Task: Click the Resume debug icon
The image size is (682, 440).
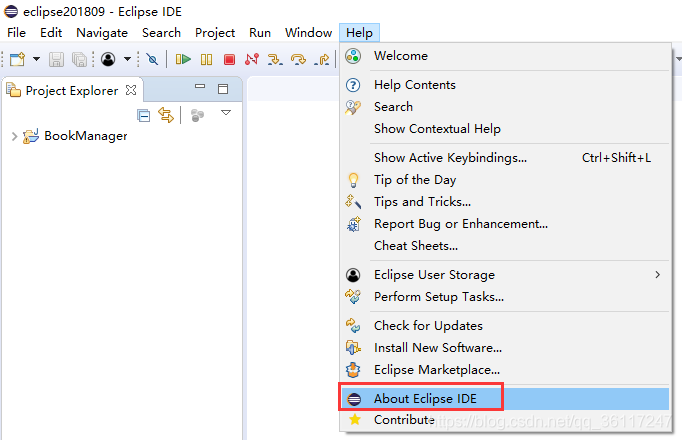Action: click(183, 59)
